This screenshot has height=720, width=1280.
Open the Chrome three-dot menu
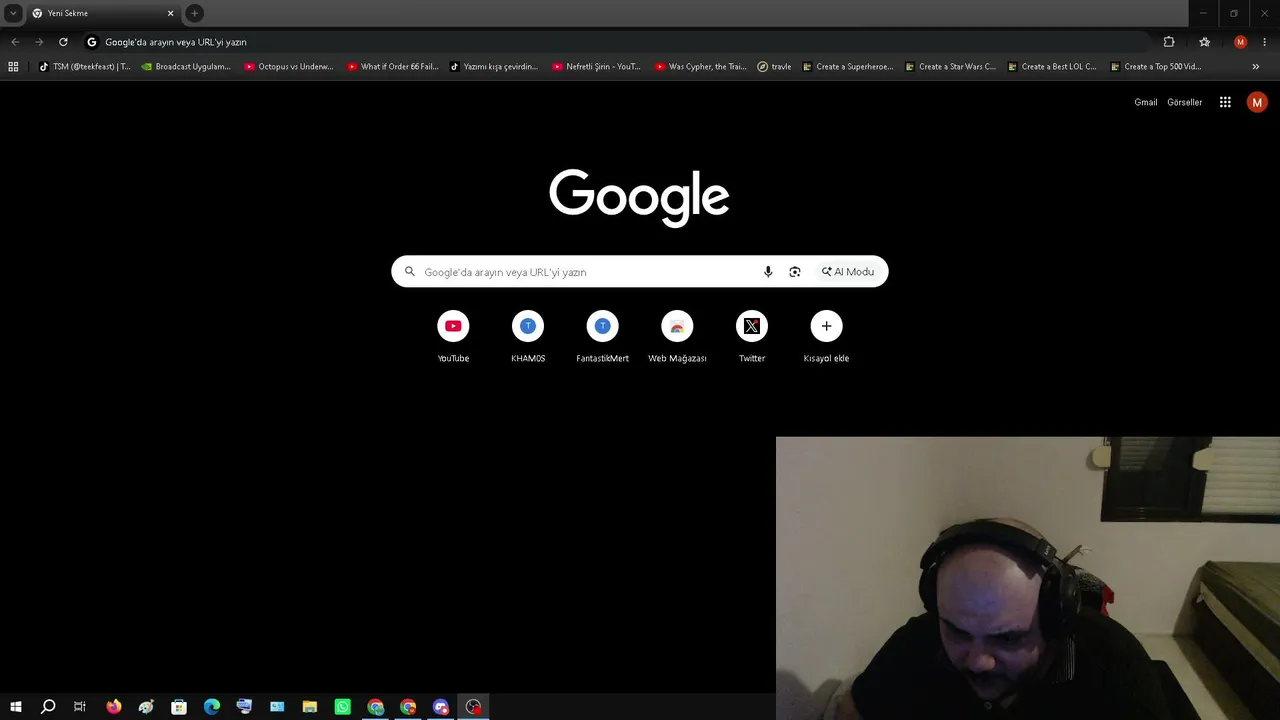(x=1265, y=42)
